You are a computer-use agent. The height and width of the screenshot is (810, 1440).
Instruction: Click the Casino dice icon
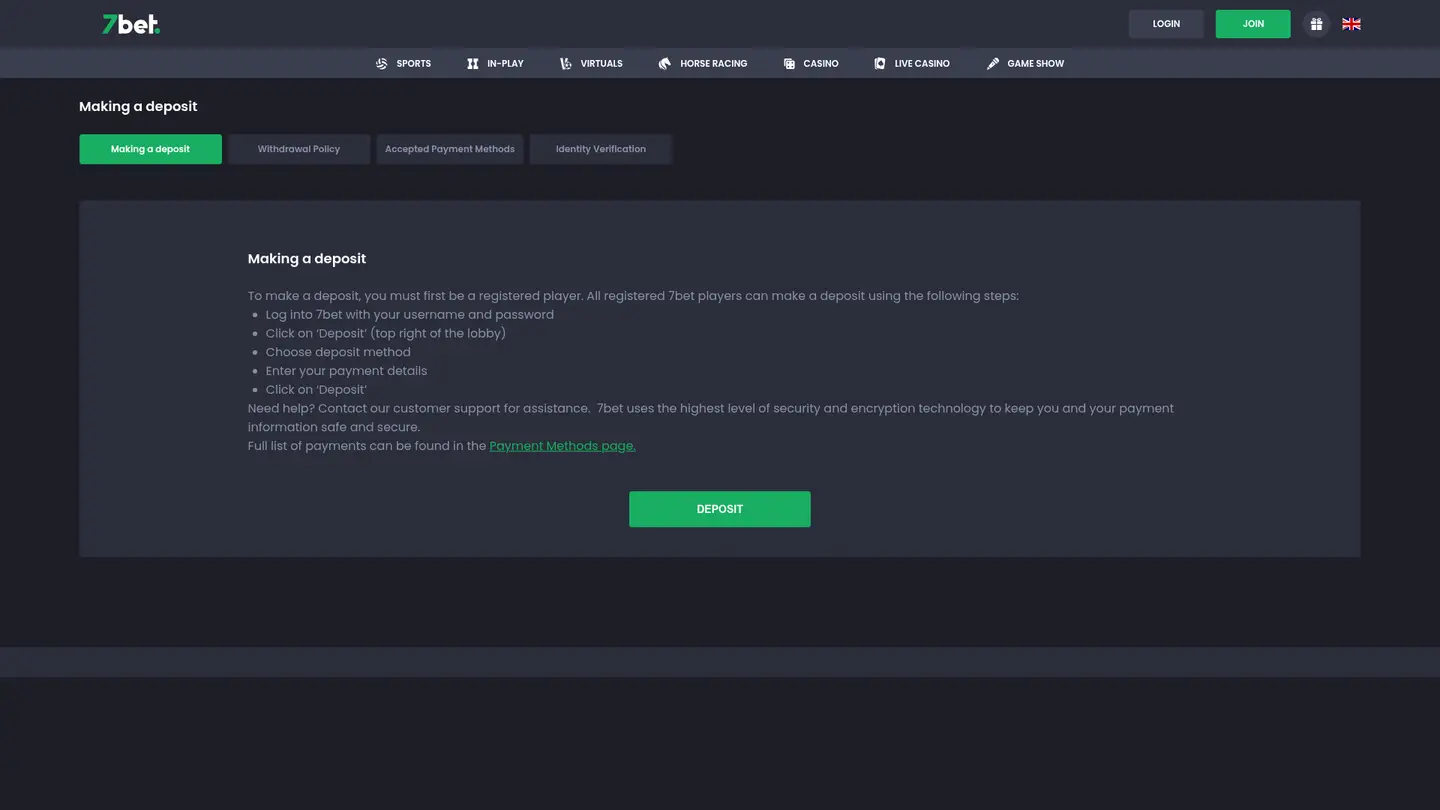(x=789, y=63)
